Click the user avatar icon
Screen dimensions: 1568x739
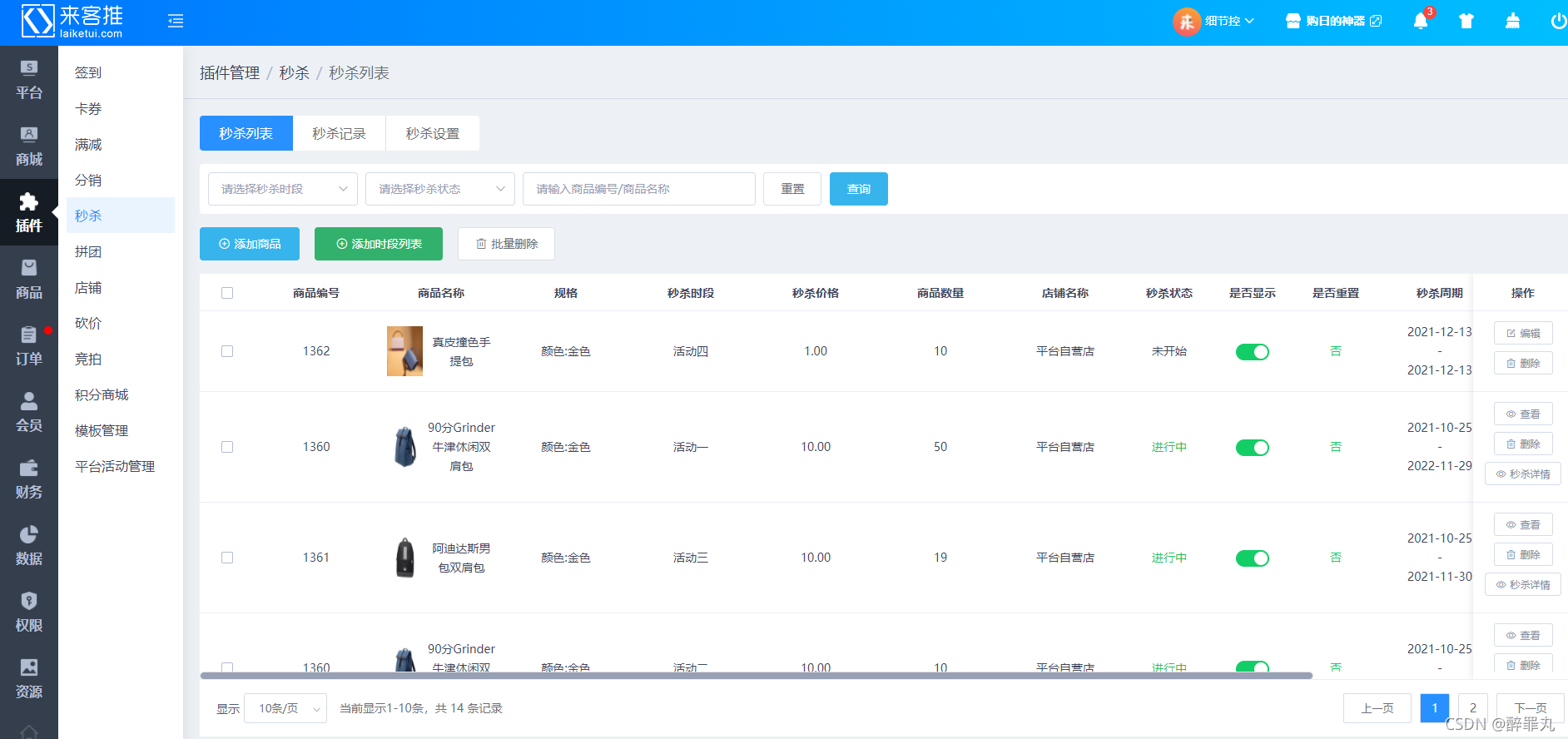coord(1186,22)
